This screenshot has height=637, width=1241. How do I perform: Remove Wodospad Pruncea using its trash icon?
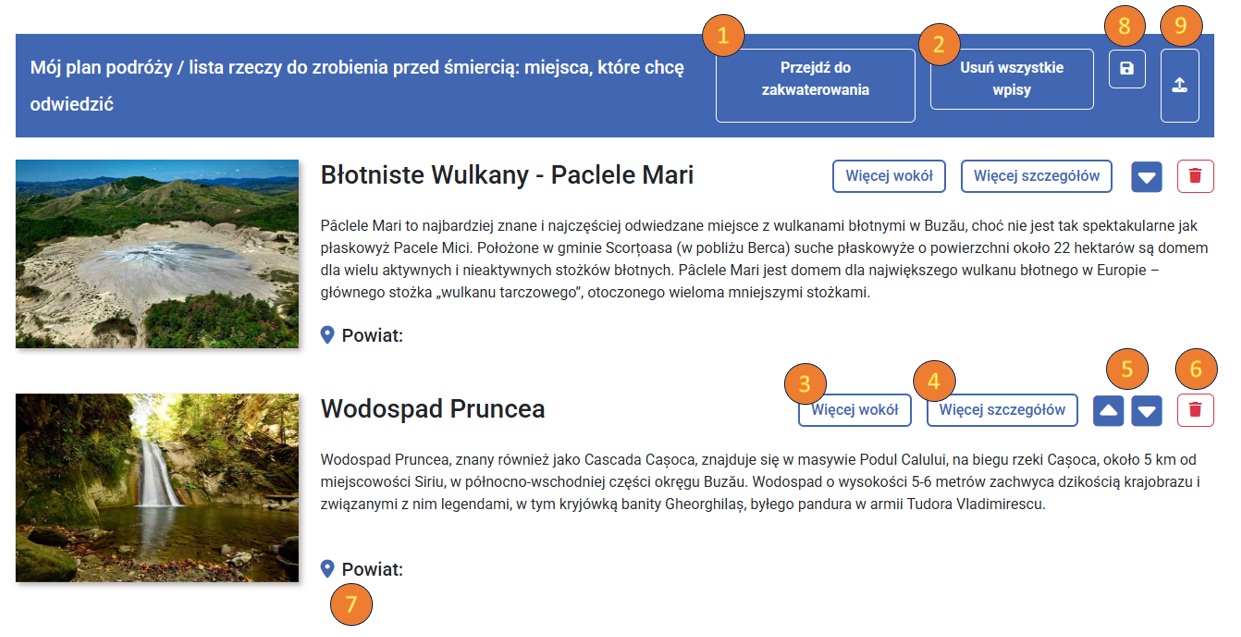pos(1195,409)
